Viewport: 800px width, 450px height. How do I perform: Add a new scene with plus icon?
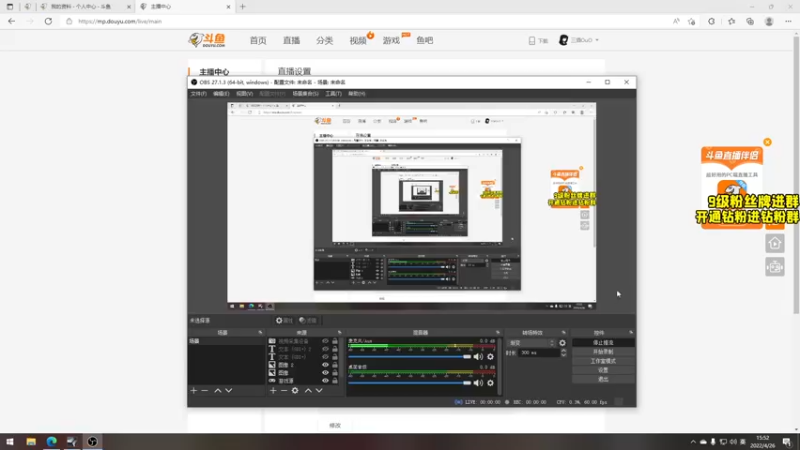pos(193,390)
